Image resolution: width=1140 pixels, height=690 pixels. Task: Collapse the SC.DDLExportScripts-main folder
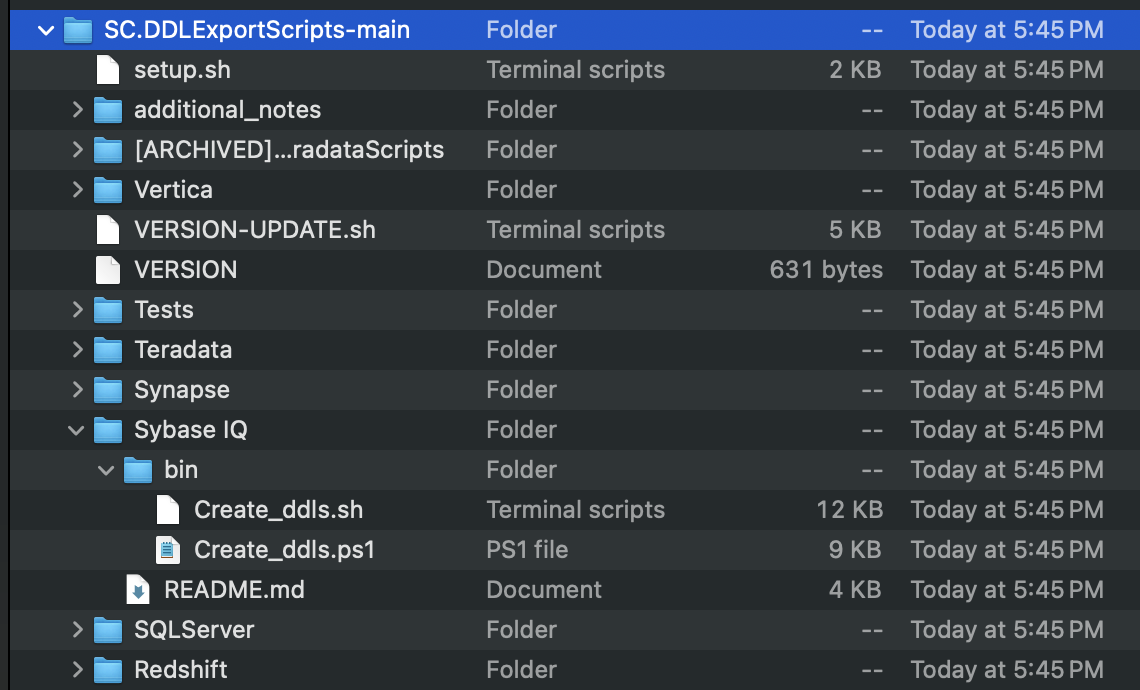click(x=46, y=30)
